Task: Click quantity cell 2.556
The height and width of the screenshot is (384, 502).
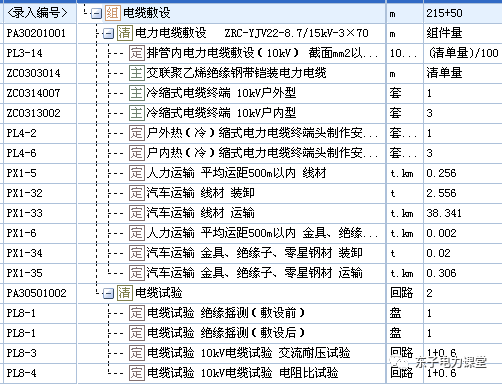Action: (463, 193)
